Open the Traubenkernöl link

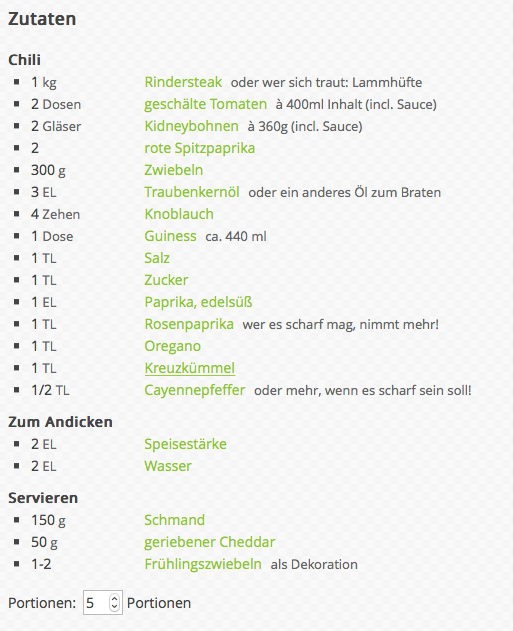click(x=192, y=192)
